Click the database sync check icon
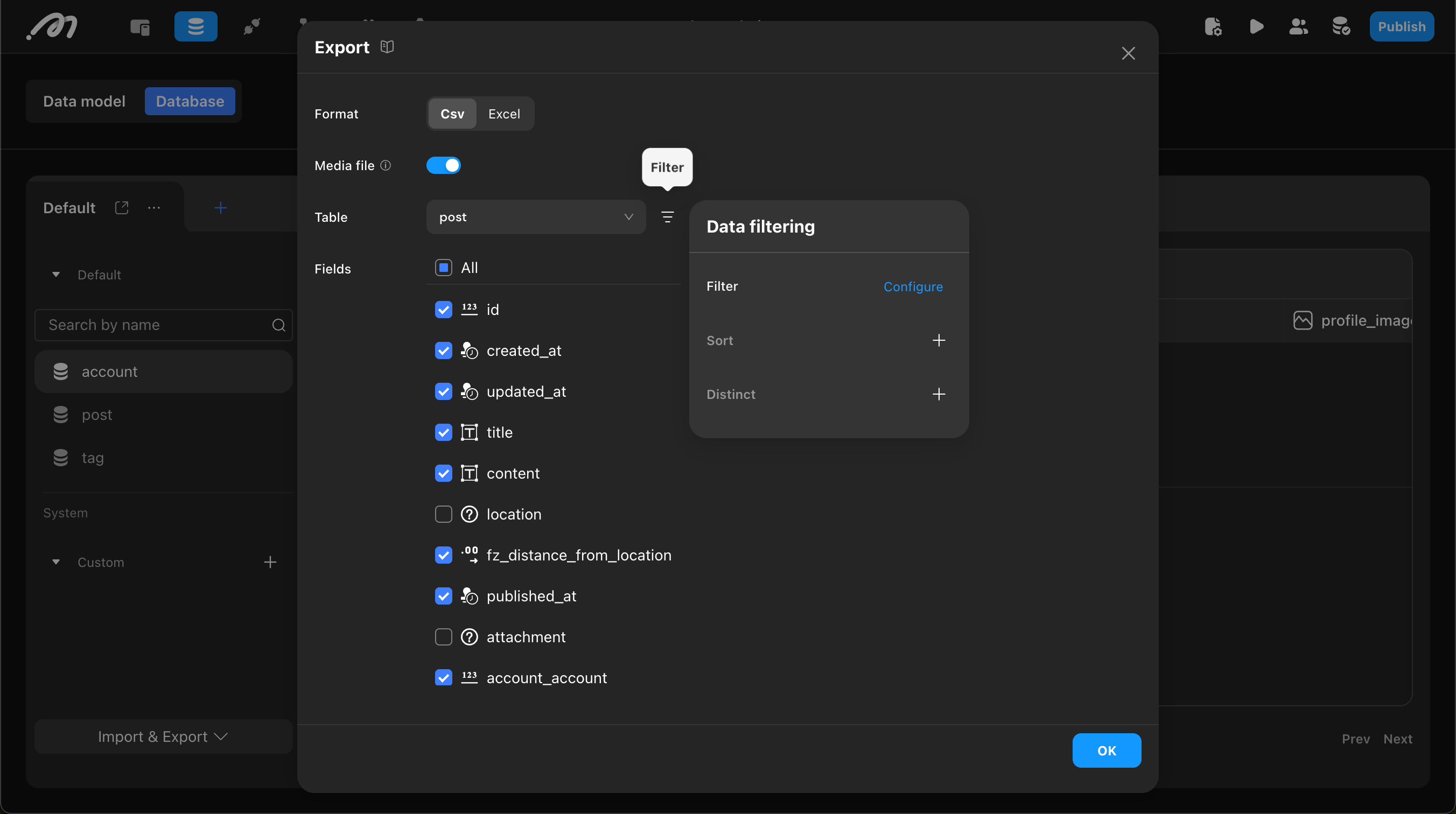 click(1341, 26)
